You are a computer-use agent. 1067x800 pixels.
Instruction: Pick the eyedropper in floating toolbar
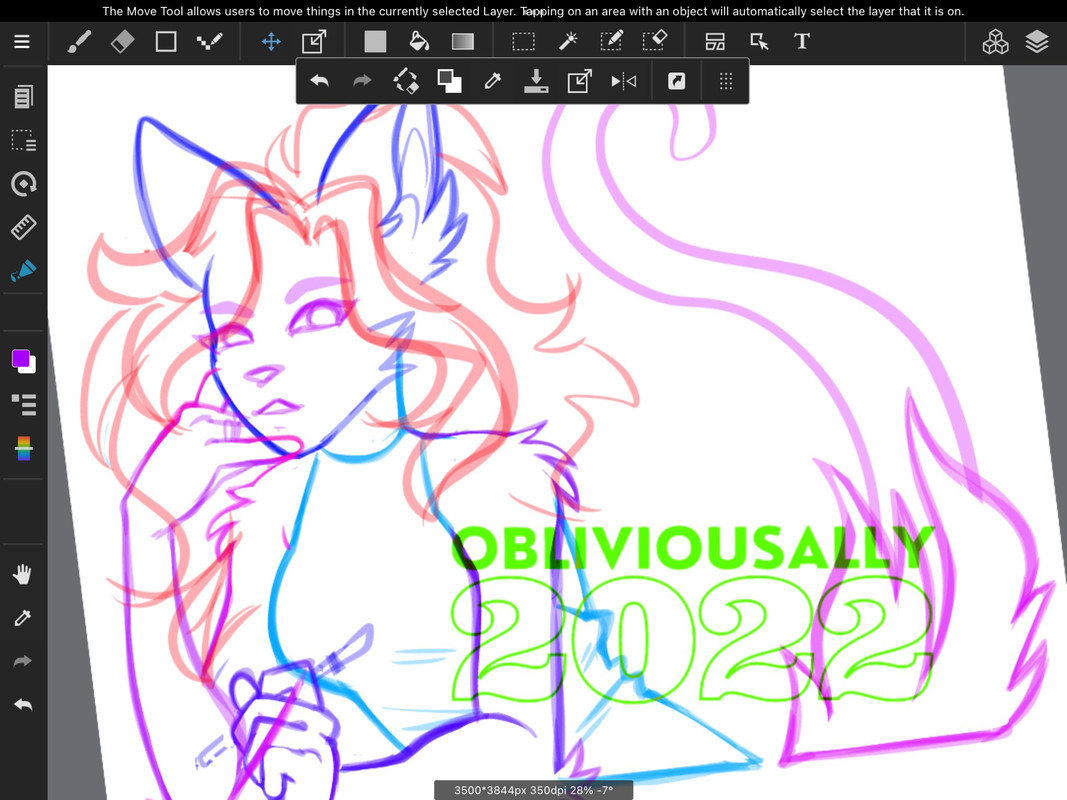click(493, 82)
